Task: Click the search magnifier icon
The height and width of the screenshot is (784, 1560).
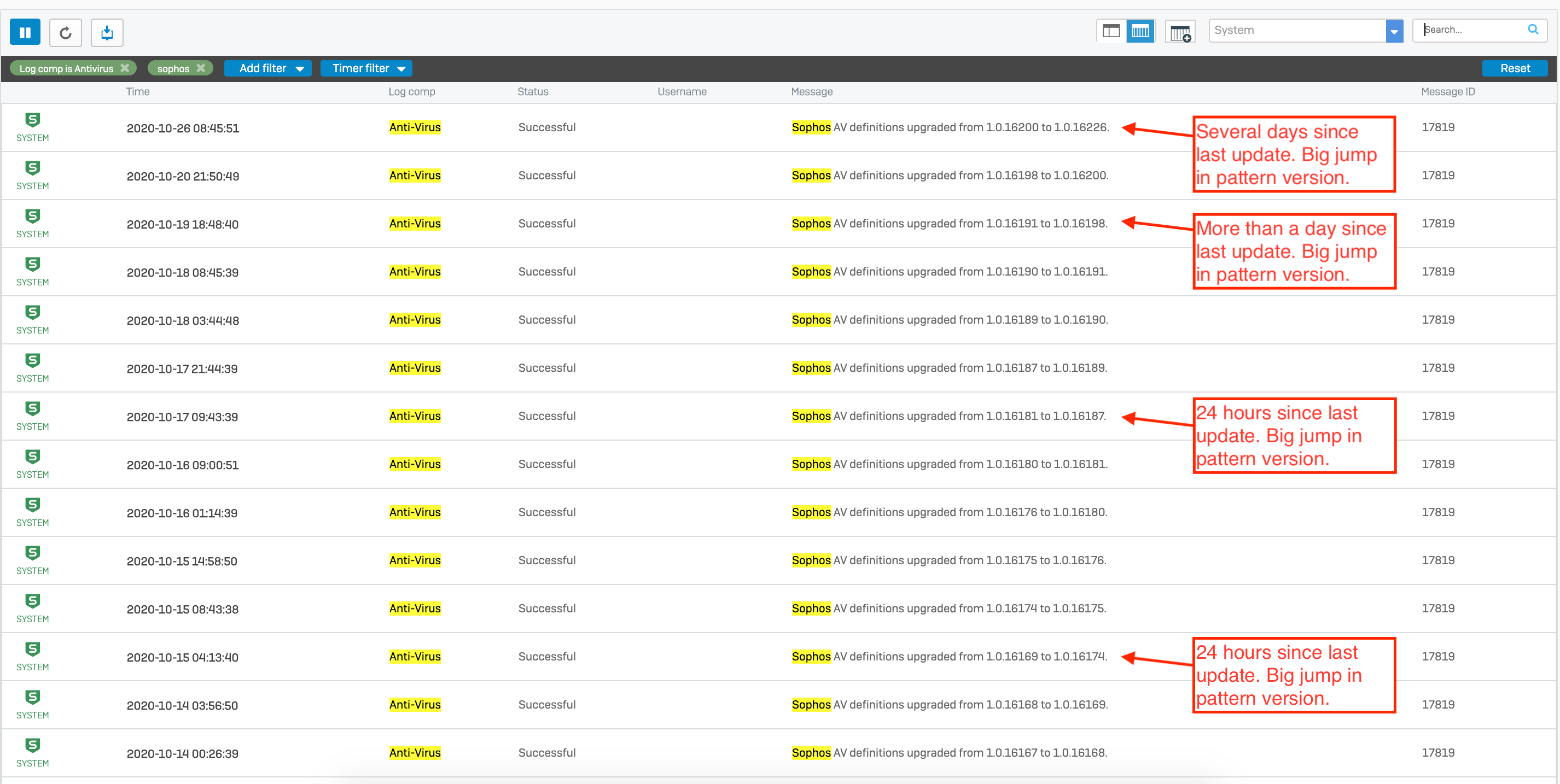Action: [x=1533, y=29]
